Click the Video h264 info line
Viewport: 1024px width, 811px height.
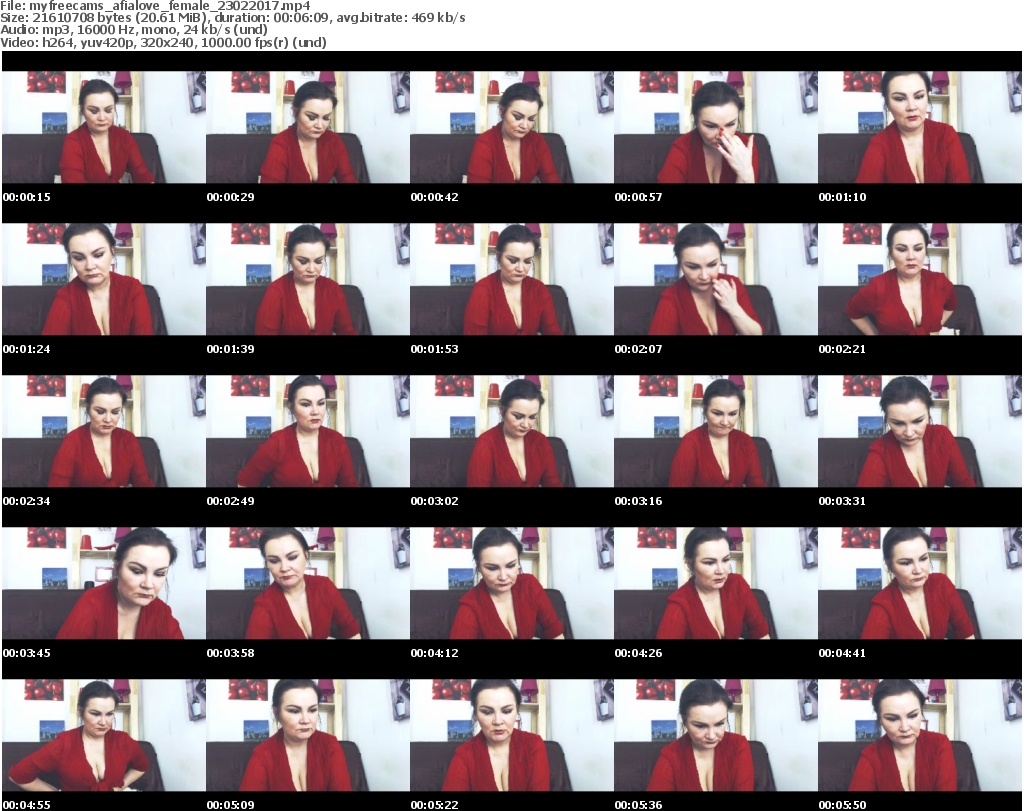click(x=163, y=42)
